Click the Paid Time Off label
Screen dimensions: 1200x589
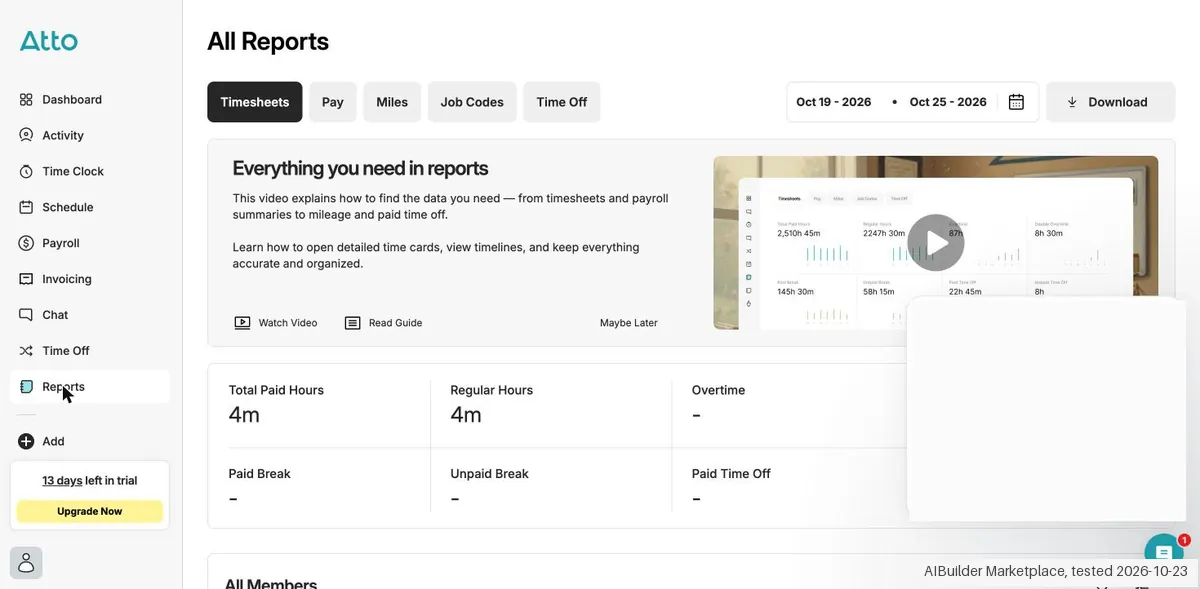(731, 474)
